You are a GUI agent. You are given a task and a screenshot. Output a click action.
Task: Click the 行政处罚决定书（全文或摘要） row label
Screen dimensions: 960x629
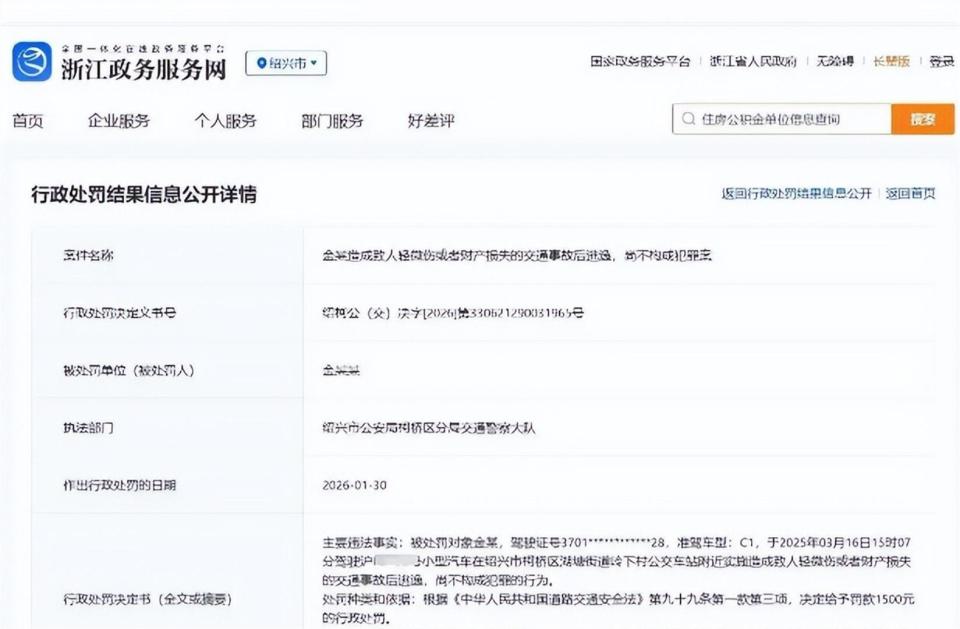point(148,599)
